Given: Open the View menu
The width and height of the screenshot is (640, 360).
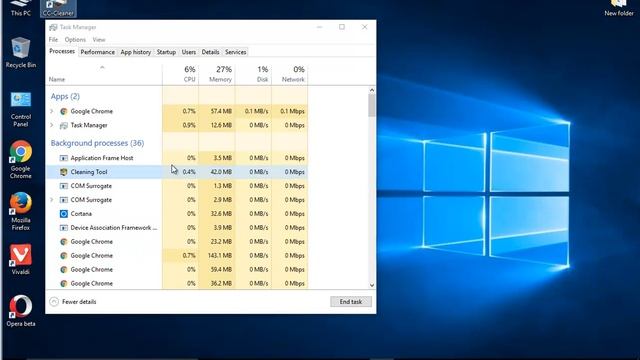Looking at the screenshot, I should (x=99, y=40).
